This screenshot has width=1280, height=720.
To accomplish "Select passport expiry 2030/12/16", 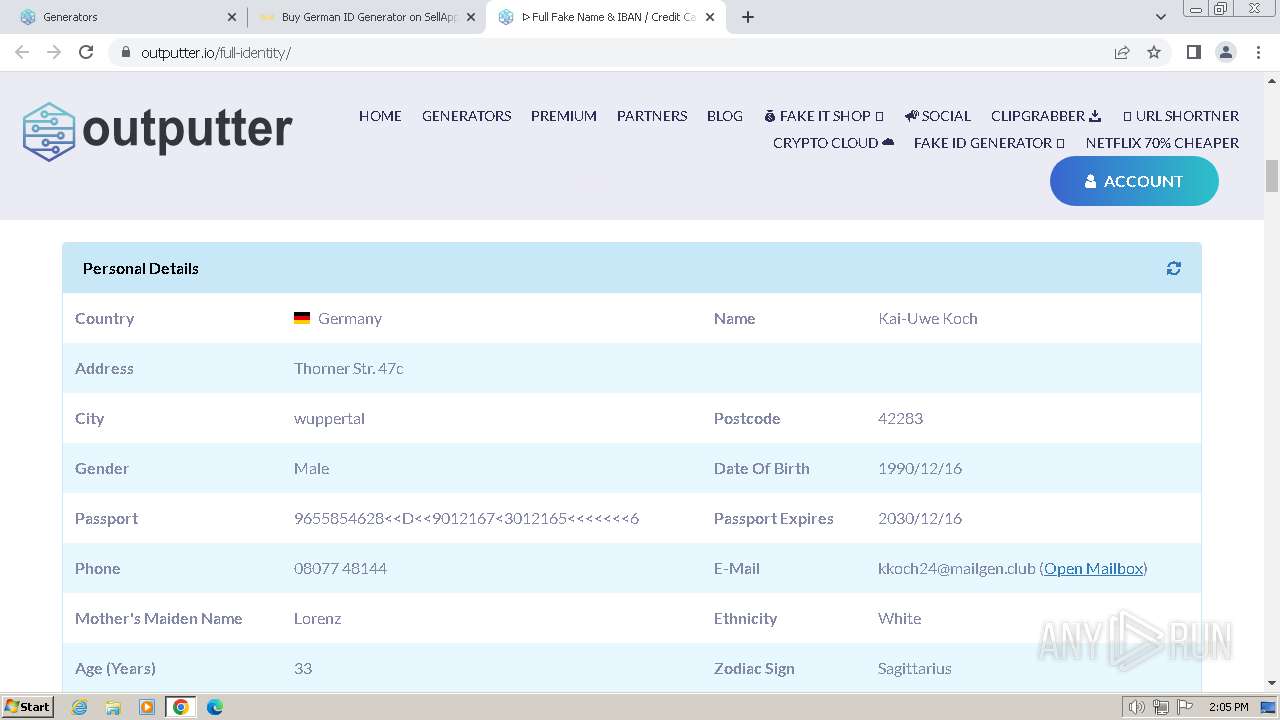I will tap(920, 518).
